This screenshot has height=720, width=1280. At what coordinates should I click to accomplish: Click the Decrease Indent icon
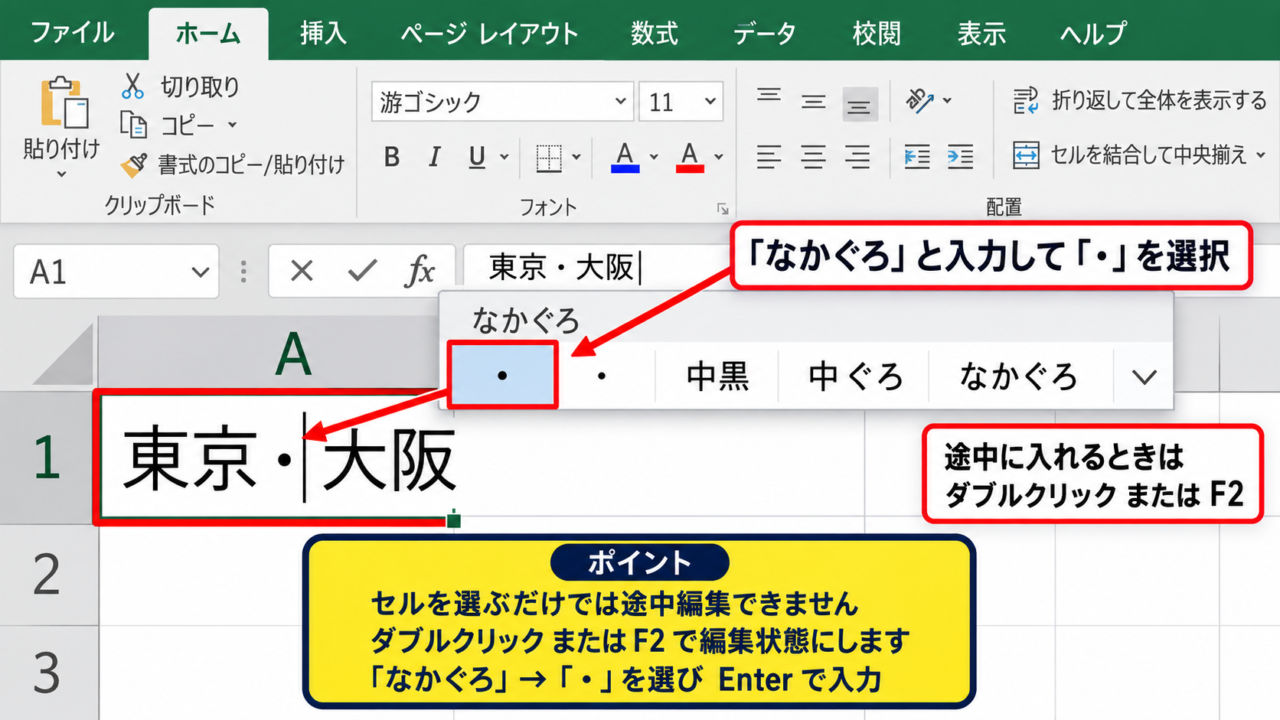click(916, 157)
